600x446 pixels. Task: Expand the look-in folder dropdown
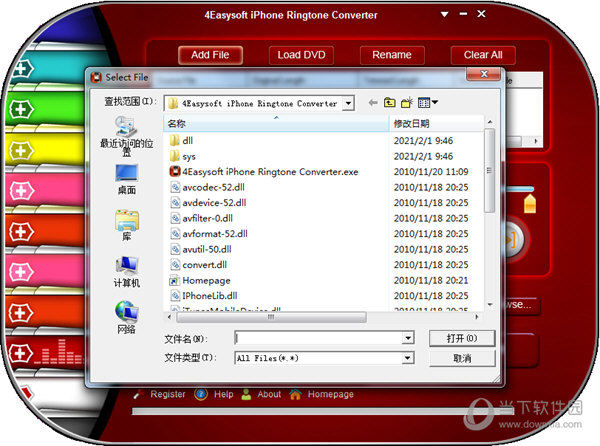click(x=348, y=103)
